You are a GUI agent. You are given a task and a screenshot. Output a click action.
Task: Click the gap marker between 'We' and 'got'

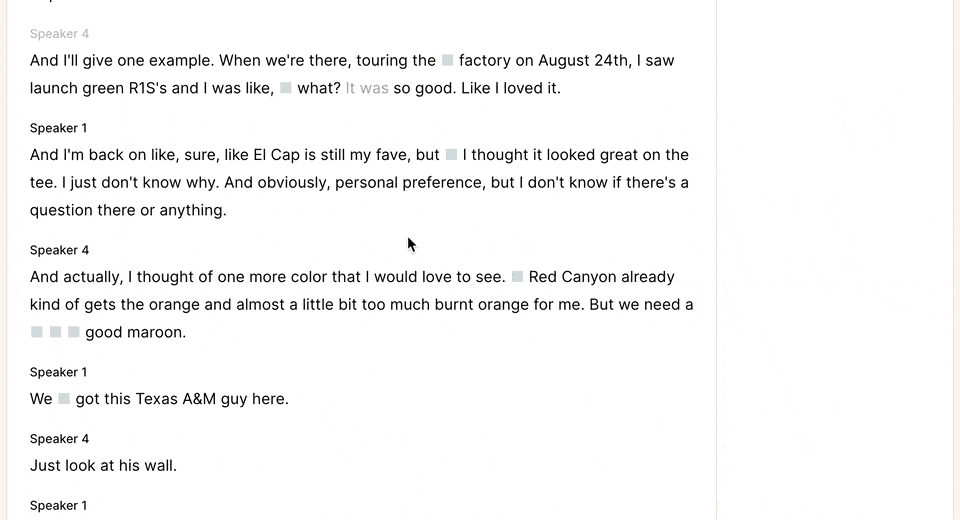tap(64, 399)
